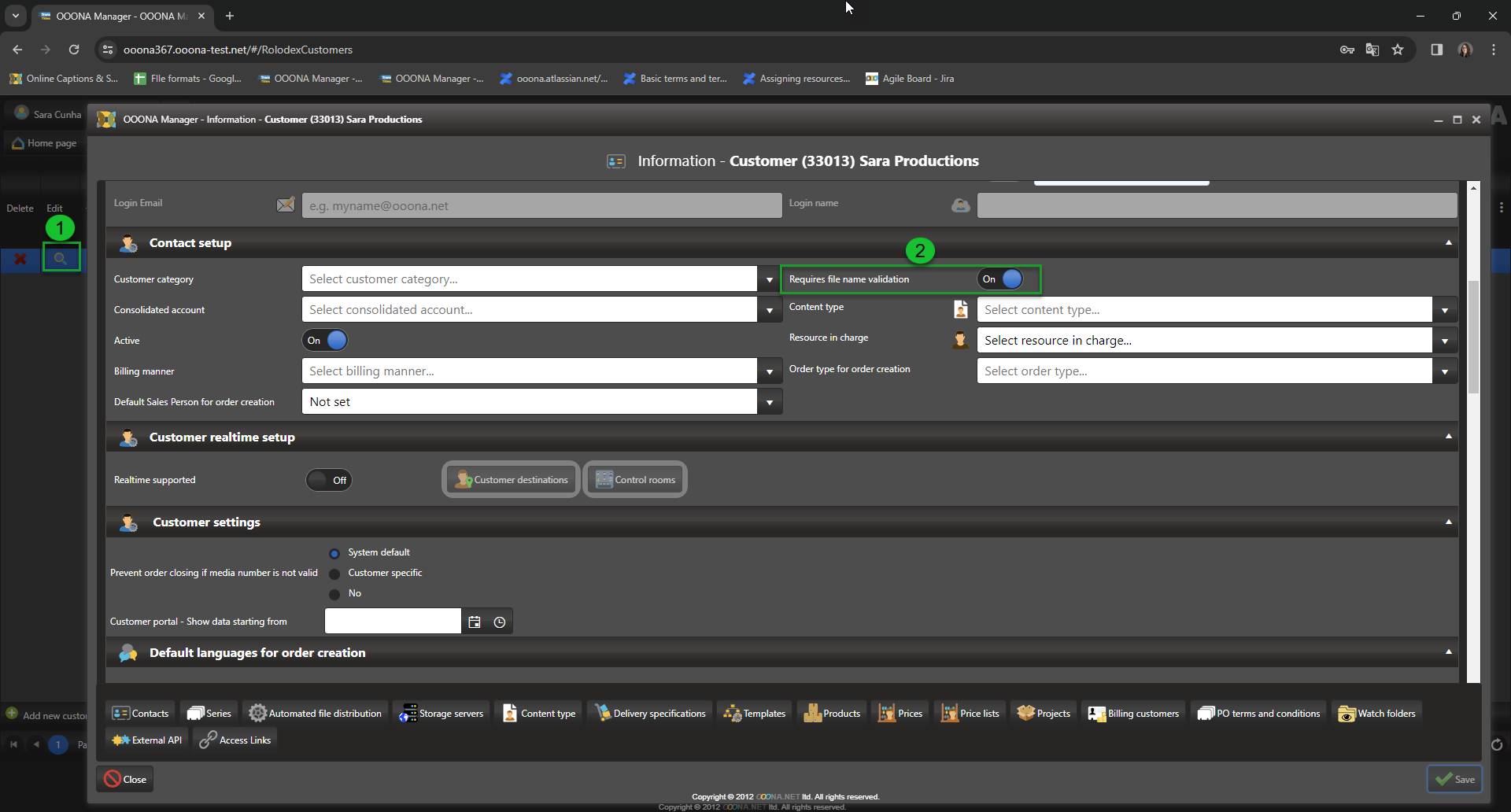Image resolution: width=1511 pixels, height=812 pixels.
Task: Click the Login Email input field
Action: point(541,206)
